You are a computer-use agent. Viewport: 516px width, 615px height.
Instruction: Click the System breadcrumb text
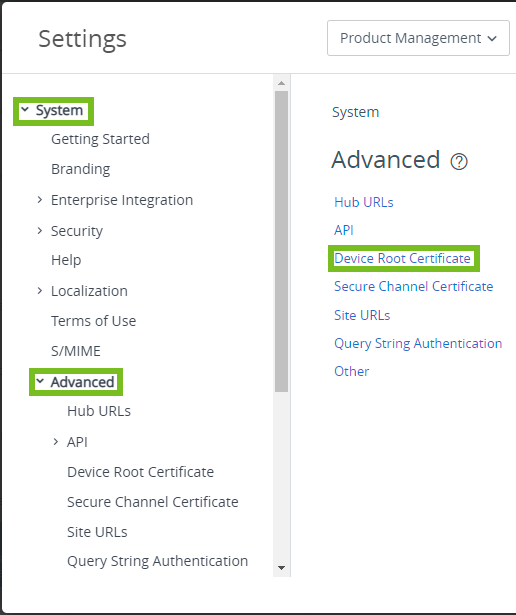tap(355, 112)
